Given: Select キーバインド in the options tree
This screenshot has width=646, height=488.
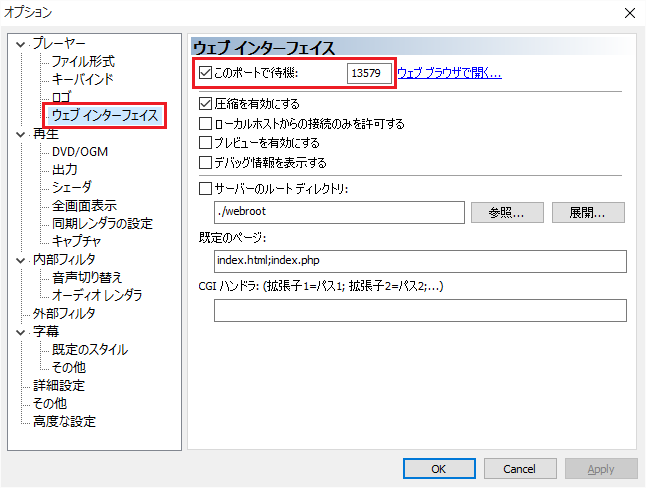Looking at the screenshot, I should coord(82,79).
